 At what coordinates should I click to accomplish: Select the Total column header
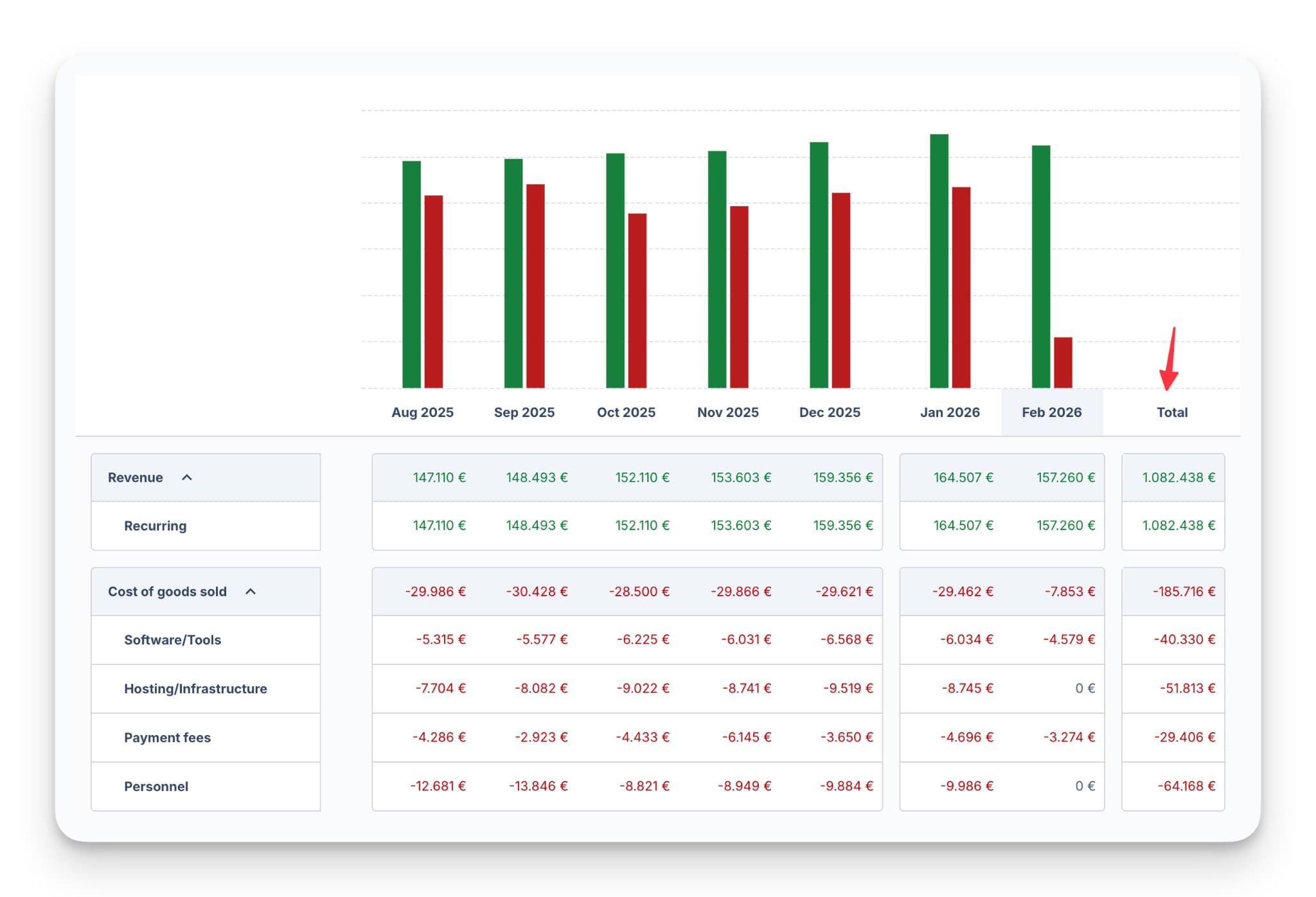(x=1171, y=413)
